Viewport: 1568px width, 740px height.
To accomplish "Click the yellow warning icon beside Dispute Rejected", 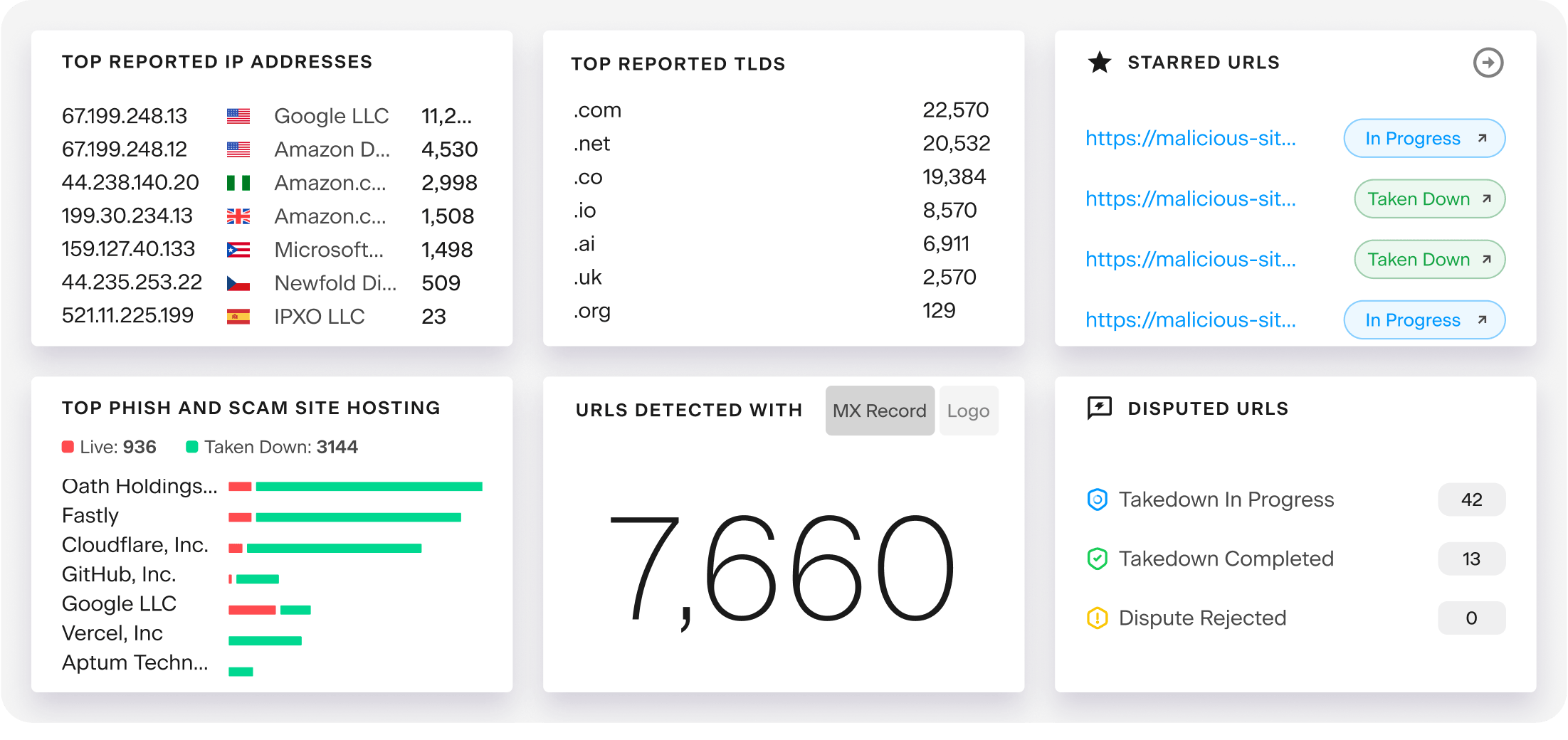I will [1098, 618].
